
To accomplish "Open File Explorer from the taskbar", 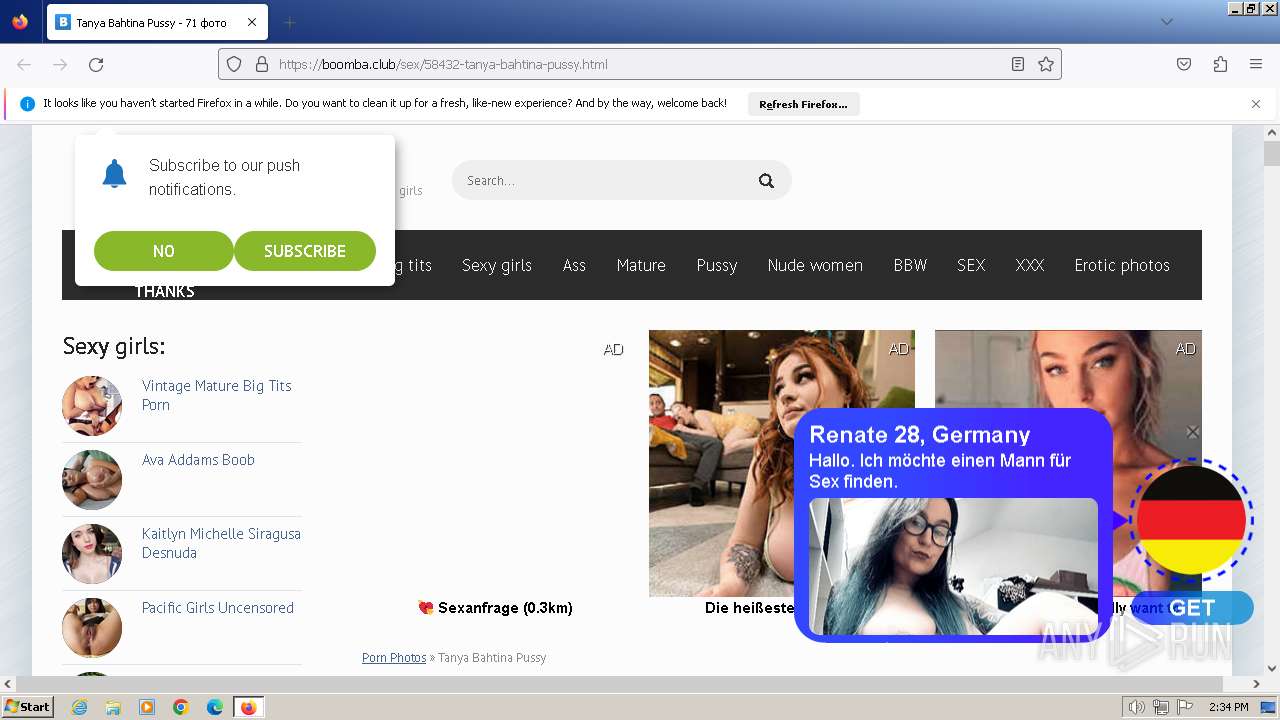I will [113, 707].
